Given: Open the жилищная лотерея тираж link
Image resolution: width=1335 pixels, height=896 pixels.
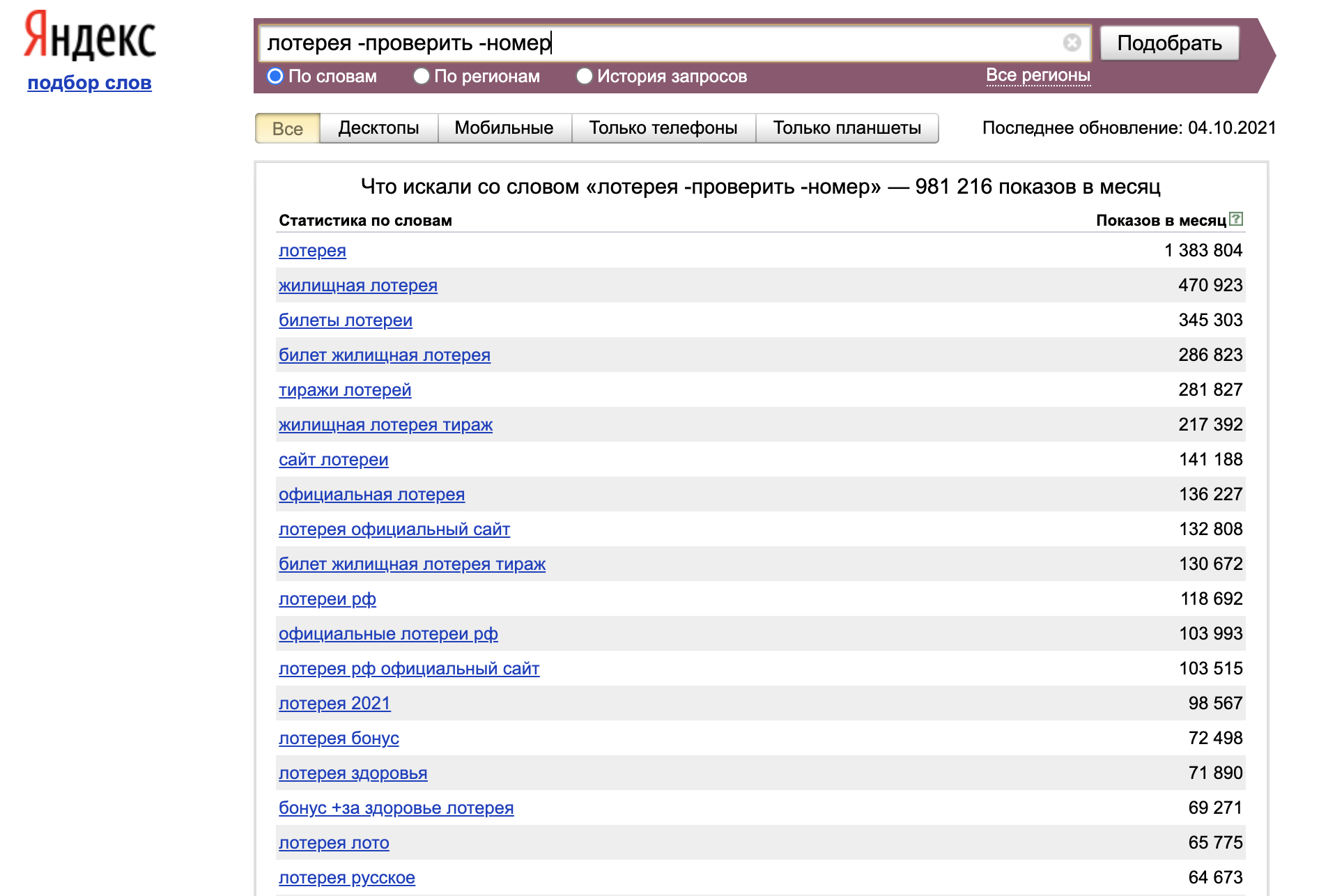Looking at the screenshot, I should tap(385, 424).
